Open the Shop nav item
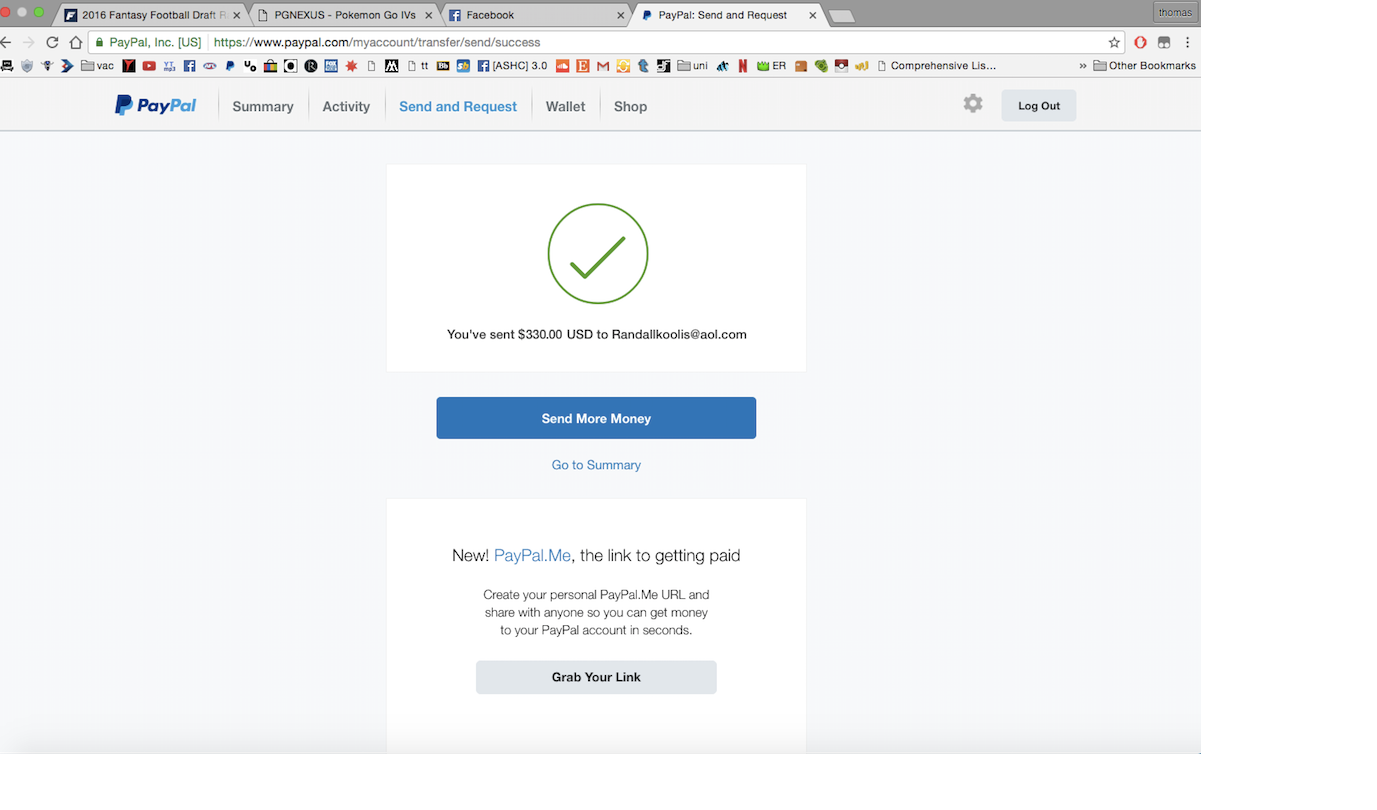This screenshot has height=810, width=1377. 630,106
